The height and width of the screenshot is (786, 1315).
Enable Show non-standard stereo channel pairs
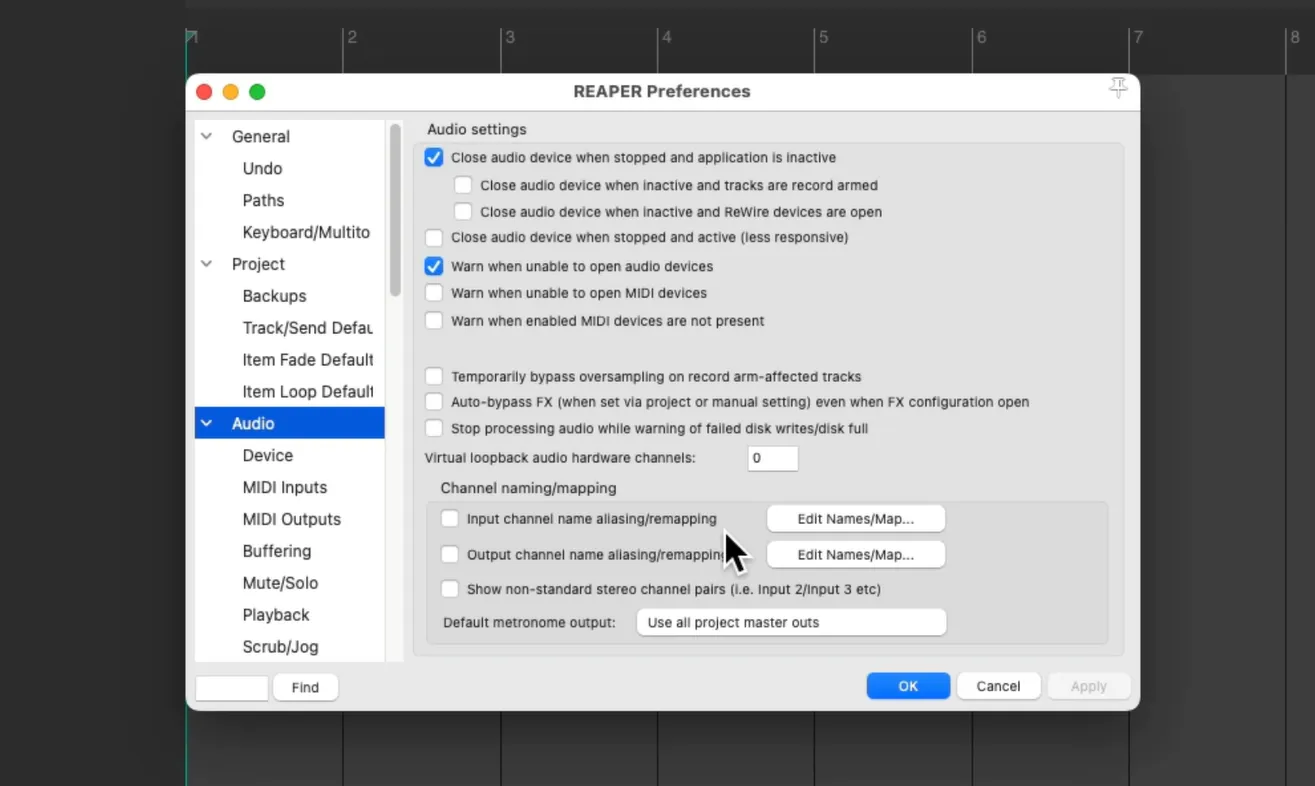coord(450,589)
